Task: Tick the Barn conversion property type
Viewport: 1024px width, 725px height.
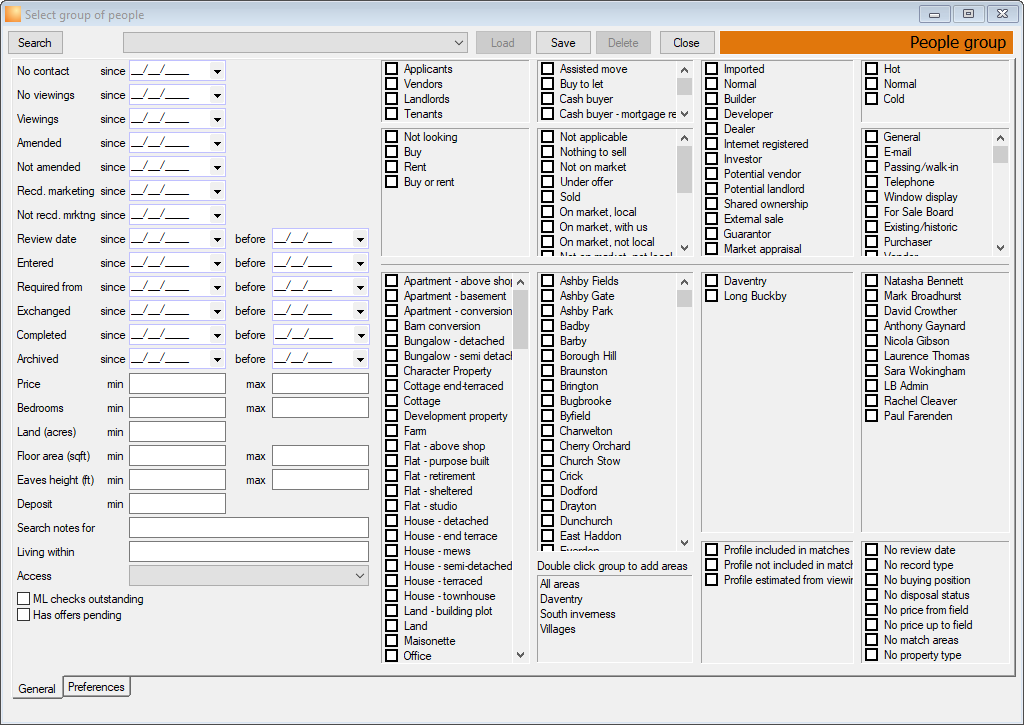Action: (392, 326)
